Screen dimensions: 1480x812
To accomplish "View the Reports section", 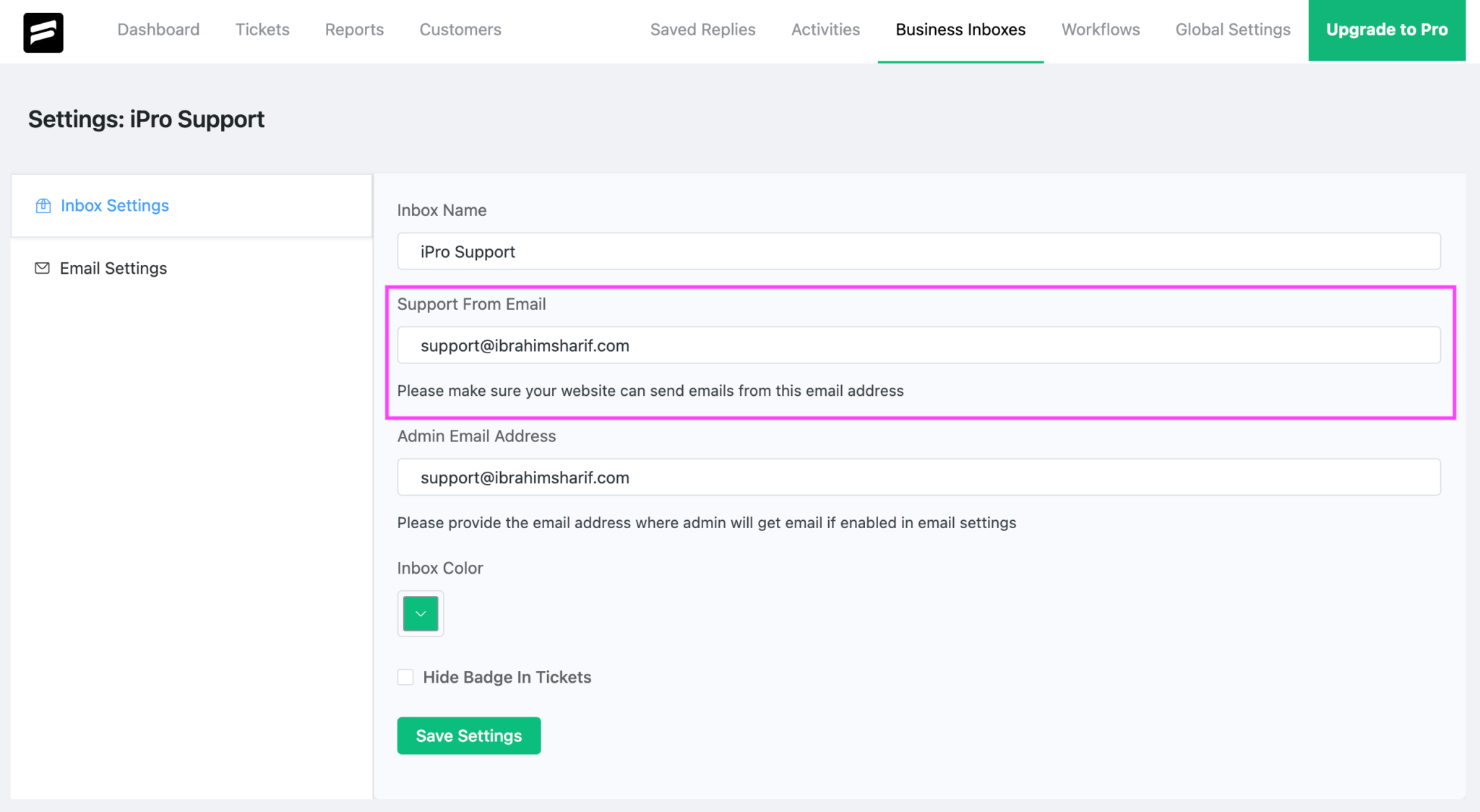I will 354,30.
